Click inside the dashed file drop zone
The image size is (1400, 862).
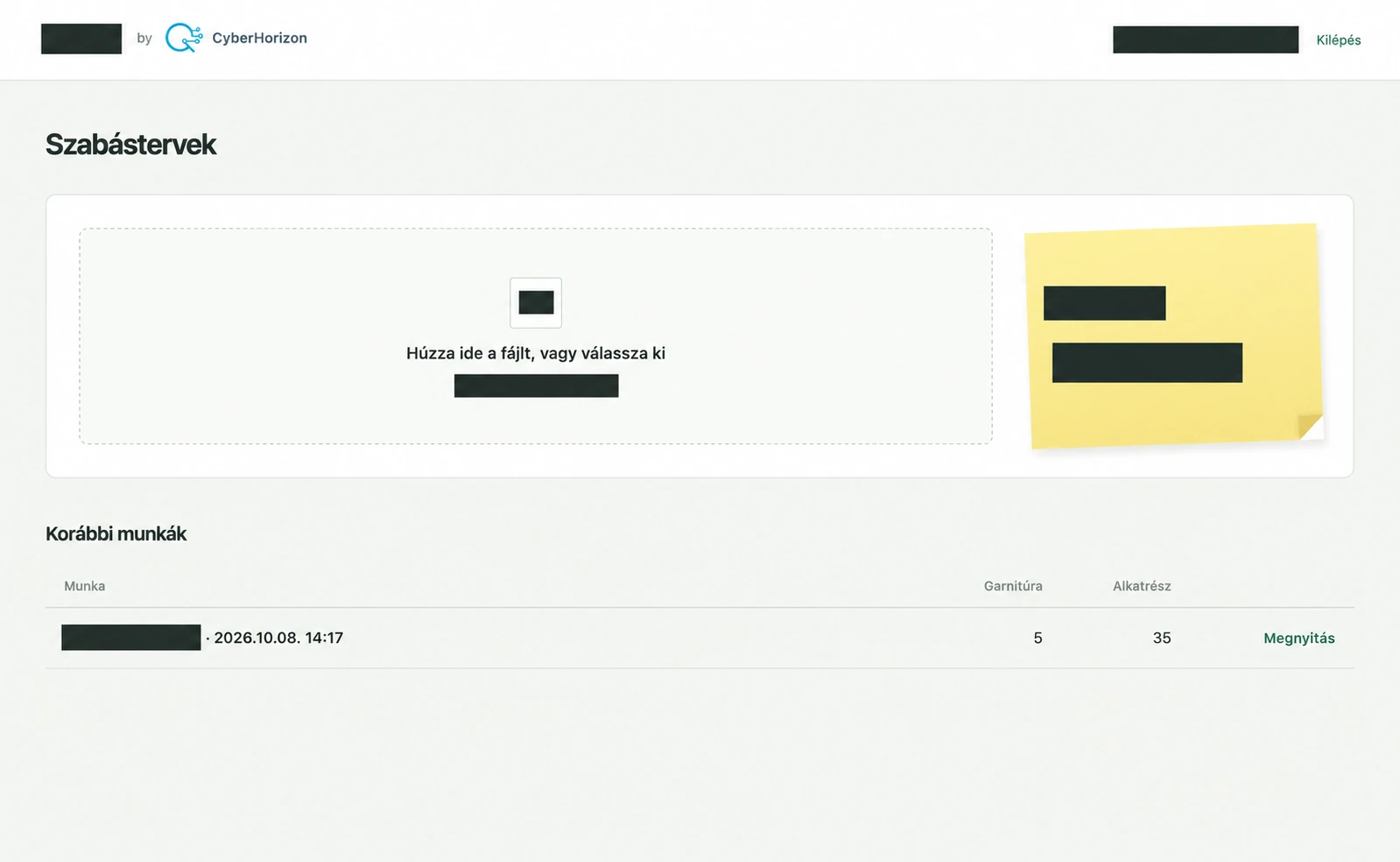(x=536, y=336)
